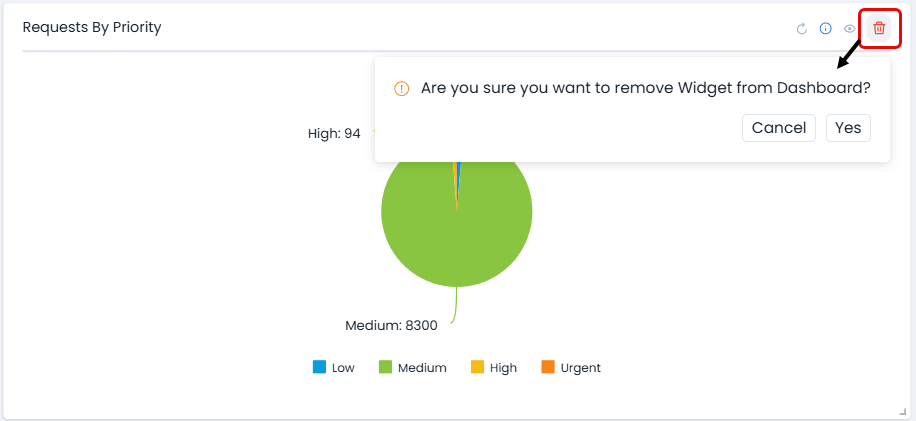Click the widget resize handle corner
The width and height of the screenshot is (916, 421).
click(x=904, y=411)
